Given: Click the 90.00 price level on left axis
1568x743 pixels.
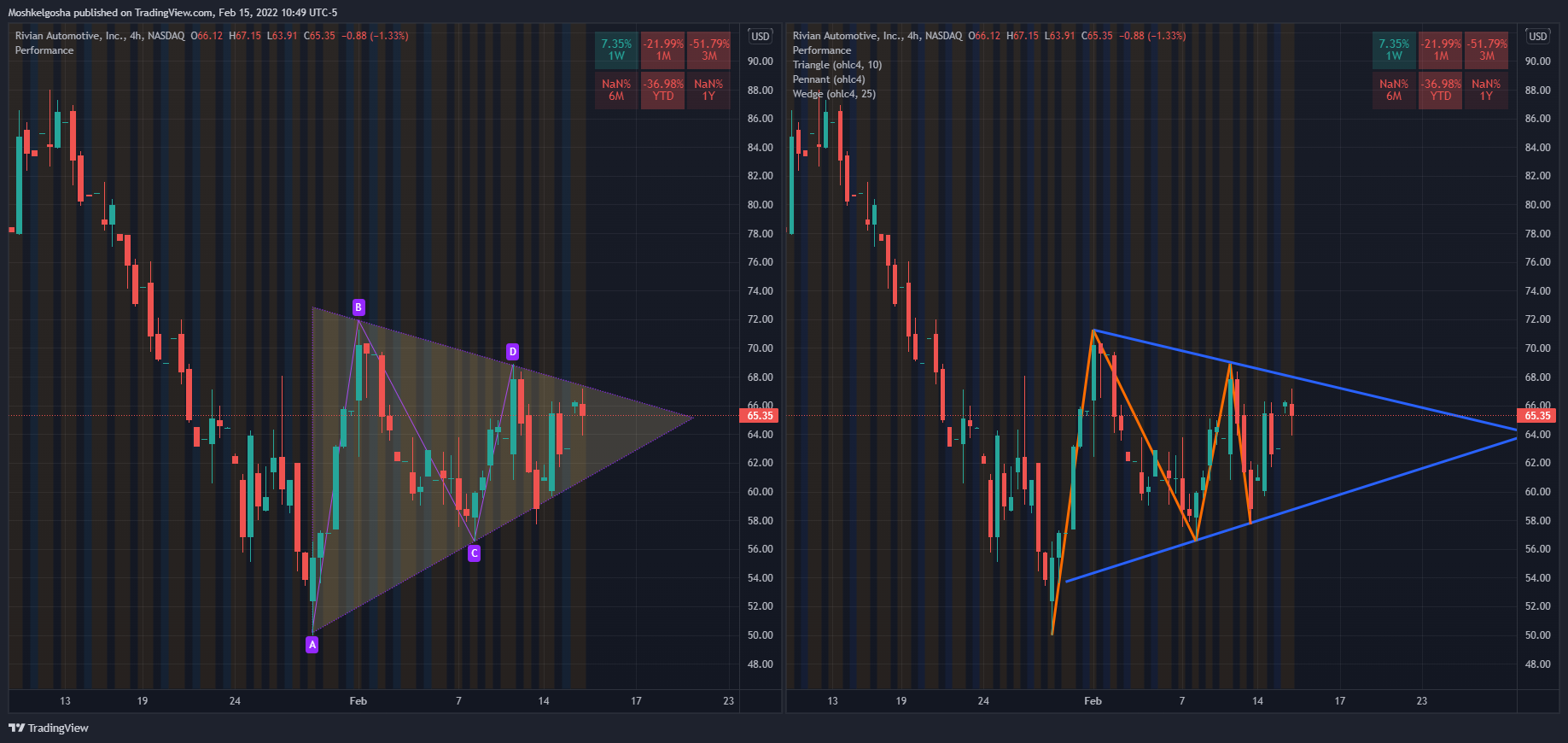Looking at the screenshot, I should pyautogui.click(x=760, y=61).
